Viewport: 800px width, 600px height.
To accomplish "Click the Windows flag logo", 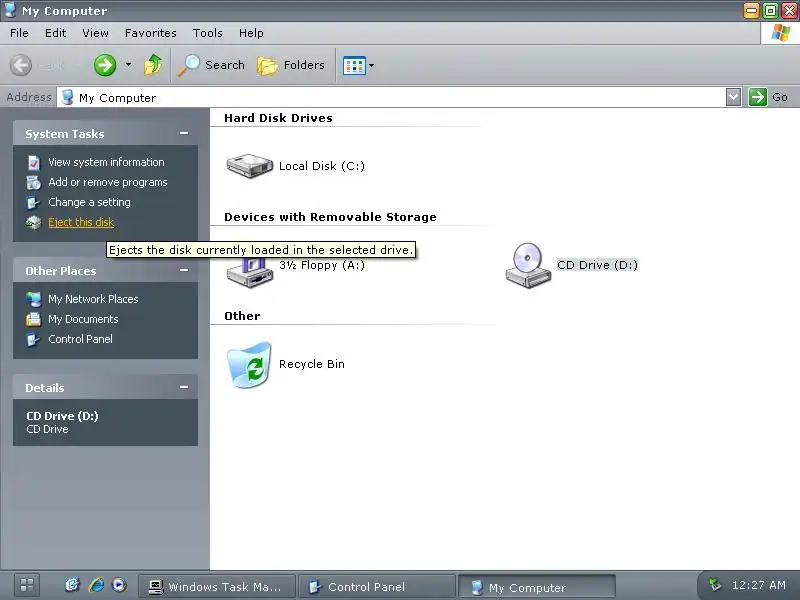I will pos(780,33).
